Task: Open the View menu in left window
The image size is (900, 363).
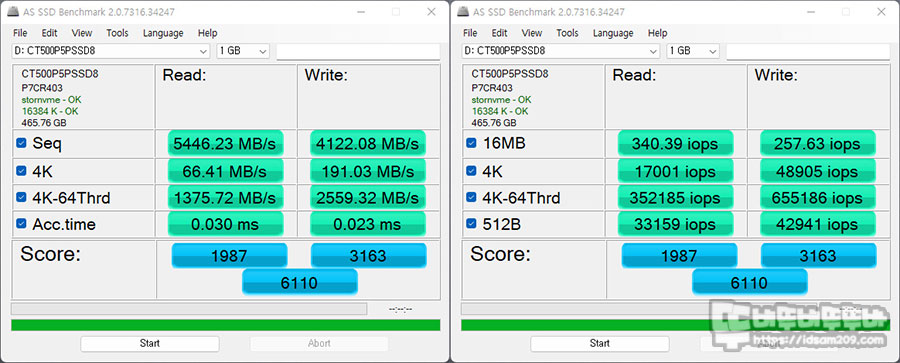Action: (82, 33)
